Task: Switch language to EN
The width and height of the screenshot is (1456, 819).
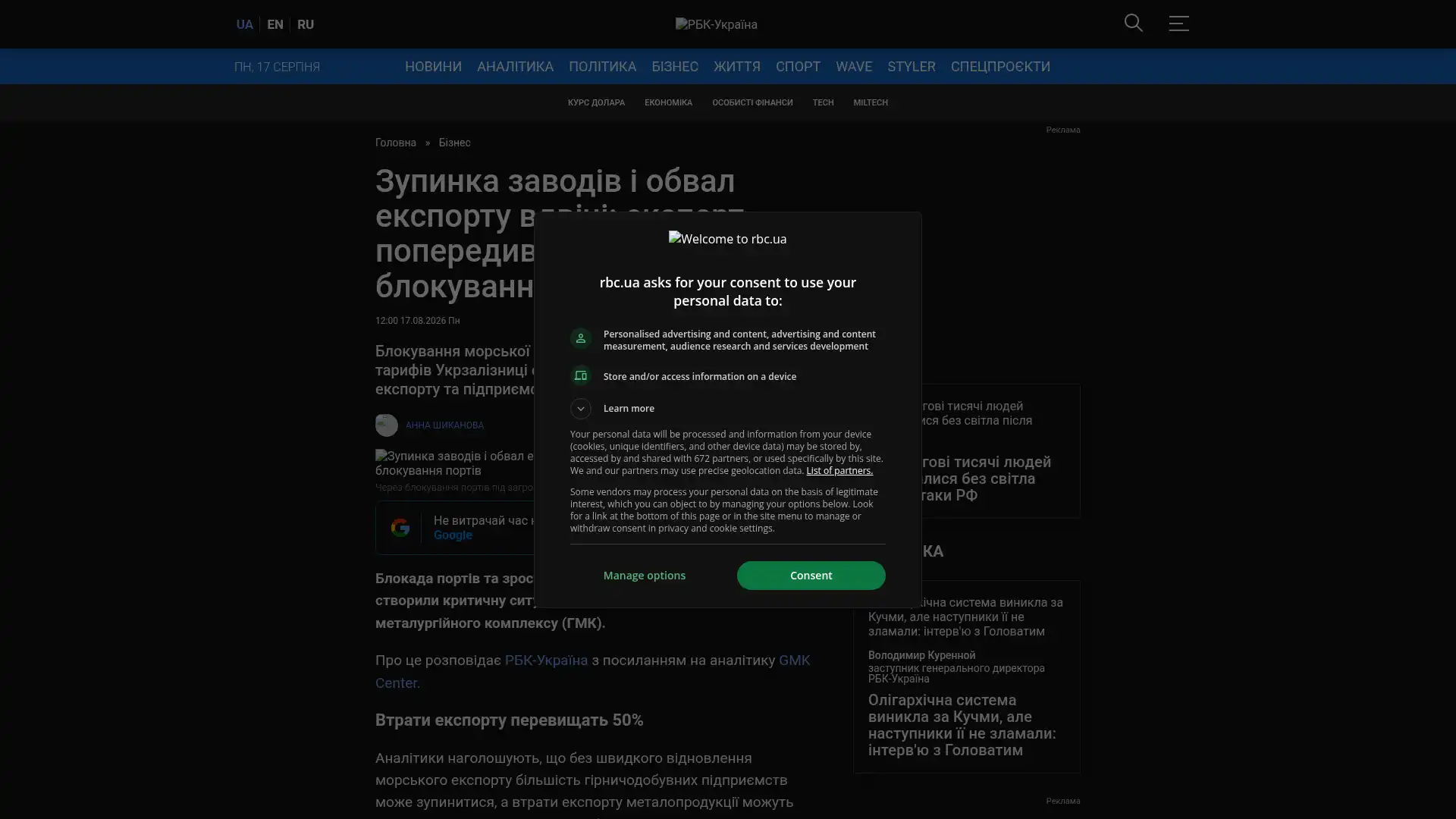Action: coord(275,24)
